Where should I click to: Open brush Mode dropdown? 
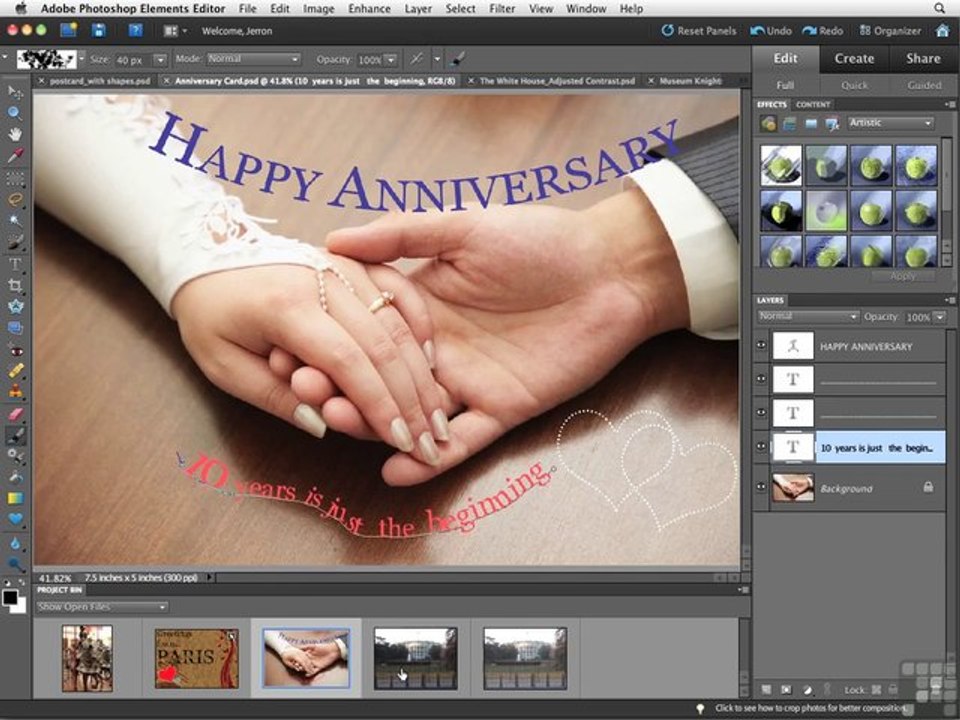coord(253,59)
